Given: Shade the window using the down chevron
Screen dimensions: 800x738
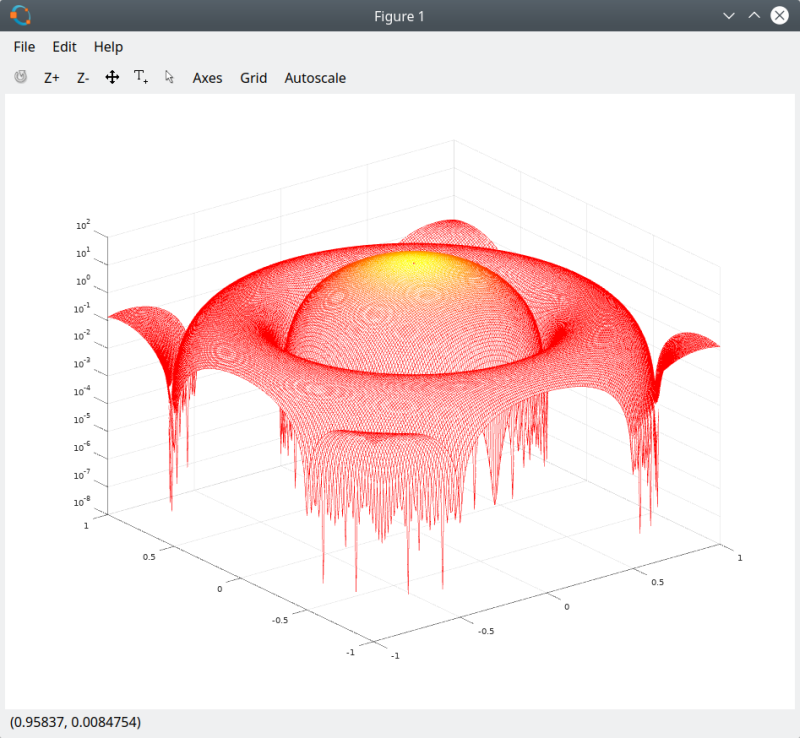Looking at the screenshot, I should pyautogui.click(x=727, y=15).
